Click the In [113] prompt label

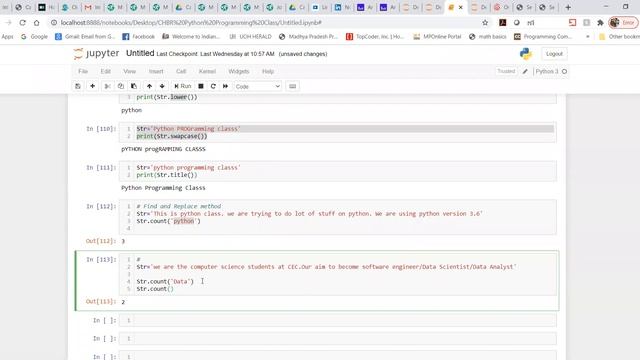101,260
